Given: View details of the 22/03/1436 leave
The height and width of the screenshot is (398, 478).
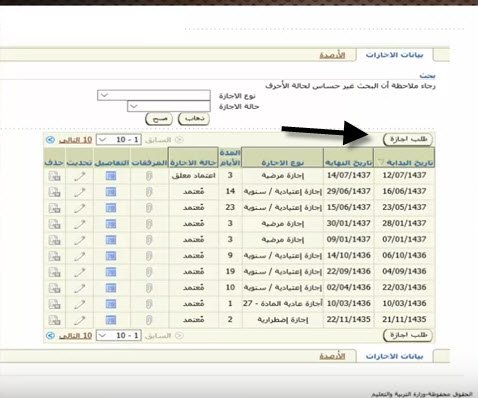Looking at the screenshot, I should [111, 288].
